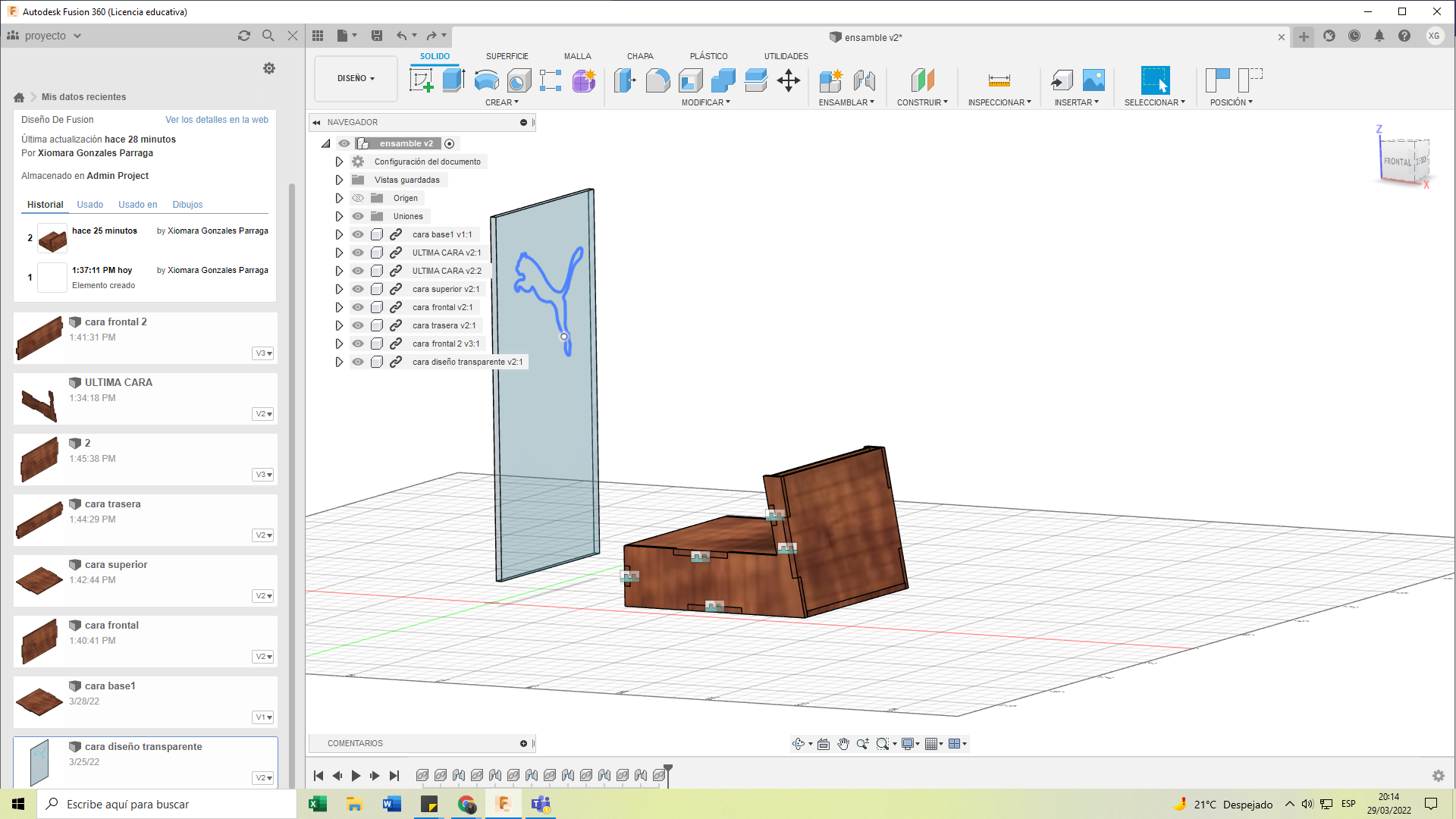Select the Revolve tool icon

pos(486,80)
